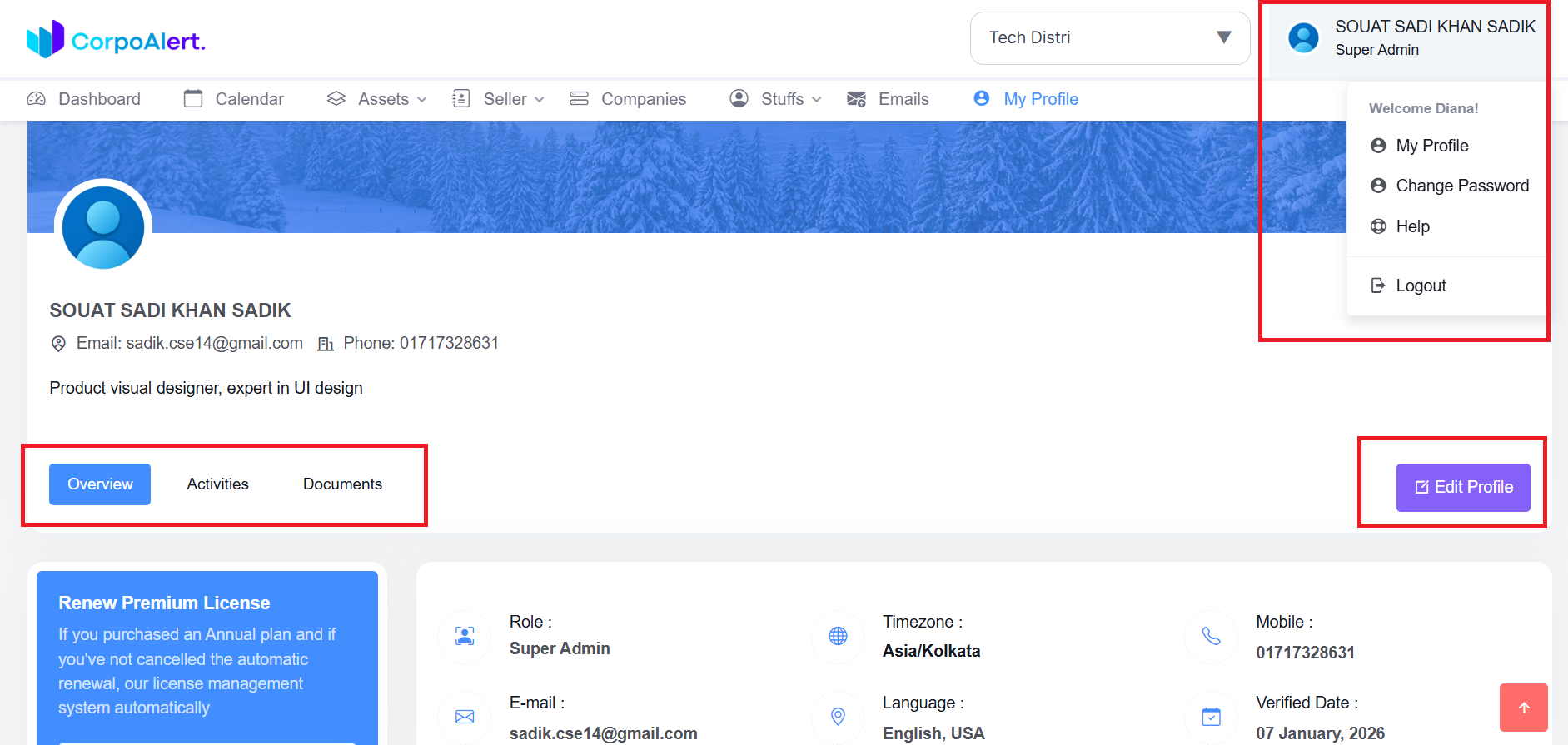
Task: Click the Companies server icon
Action: tap(579, 99)
